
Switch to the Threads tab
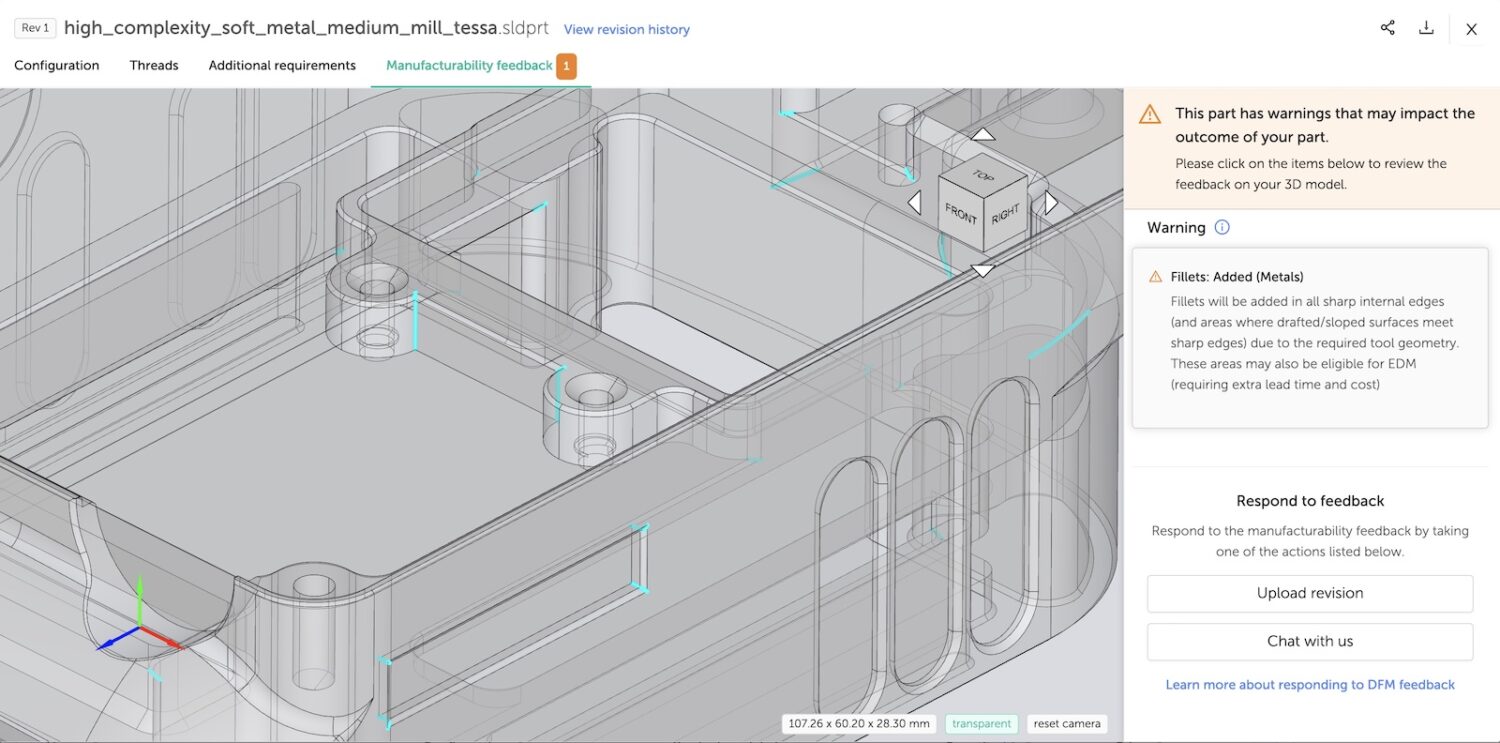pyautogui.click(x=154, y=65)
